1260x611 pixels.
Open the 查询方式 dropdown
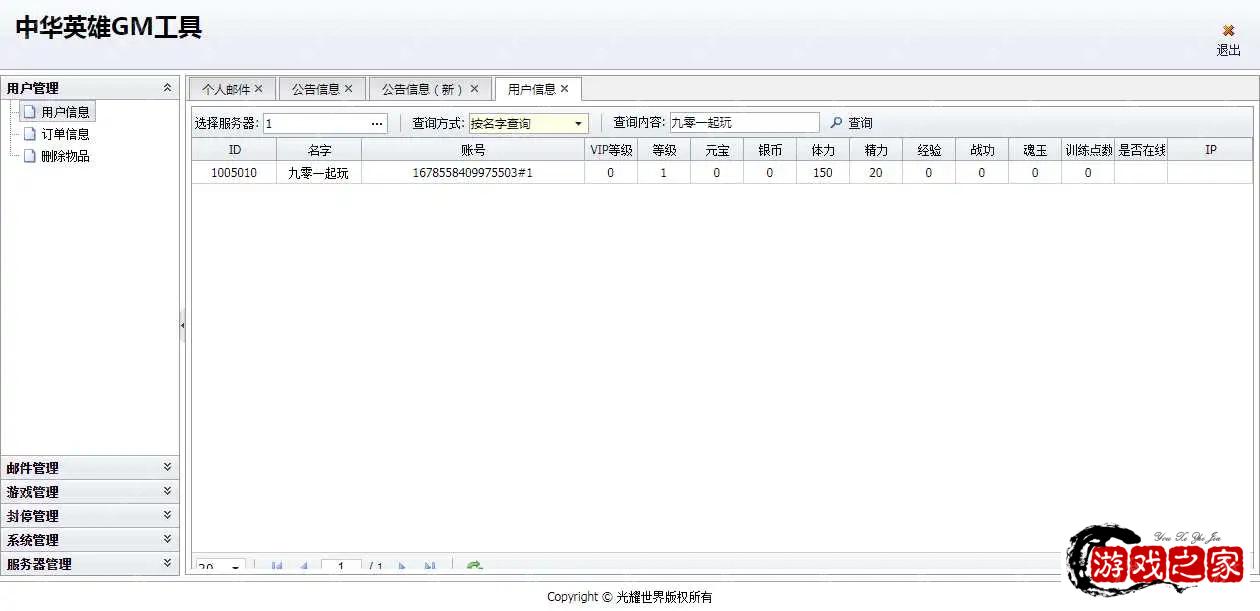[578, 123]
